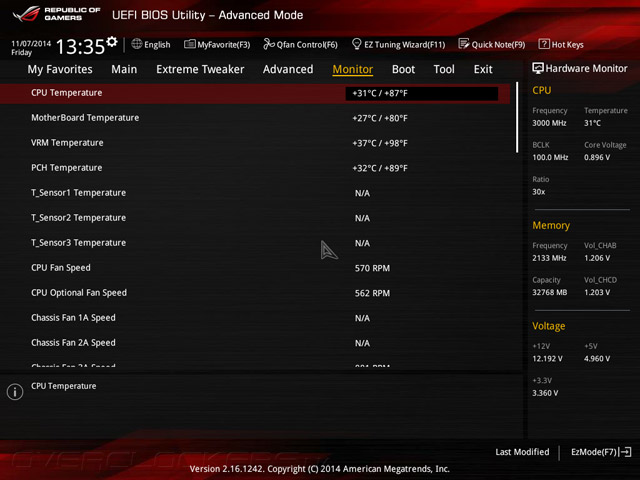Click the 570 RPM value
Screen dimensions: 640x480
372,268
